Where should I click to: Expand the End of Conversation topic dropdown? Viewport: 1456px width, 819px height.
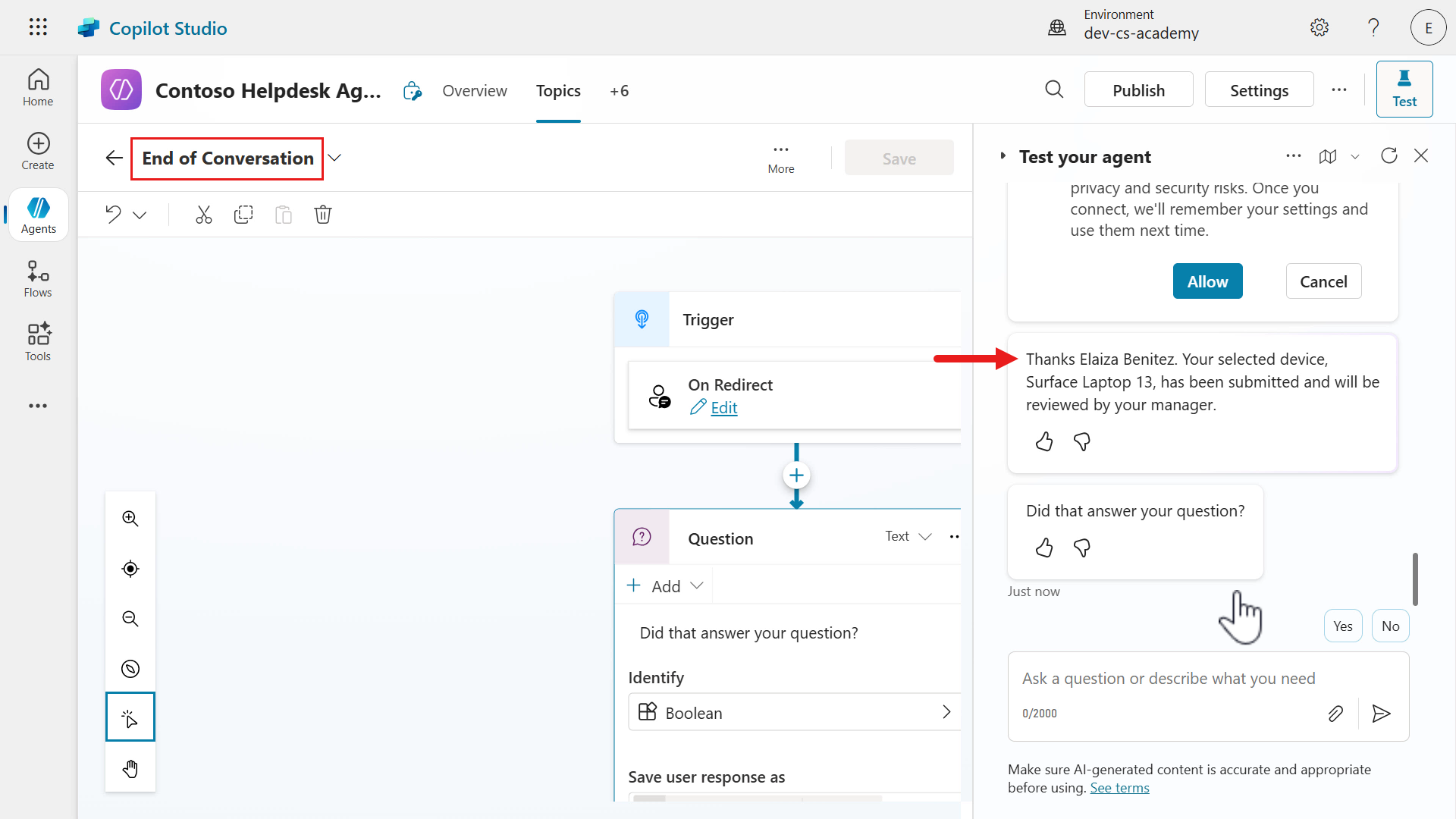pyautogui.click(x=334, y=158)
